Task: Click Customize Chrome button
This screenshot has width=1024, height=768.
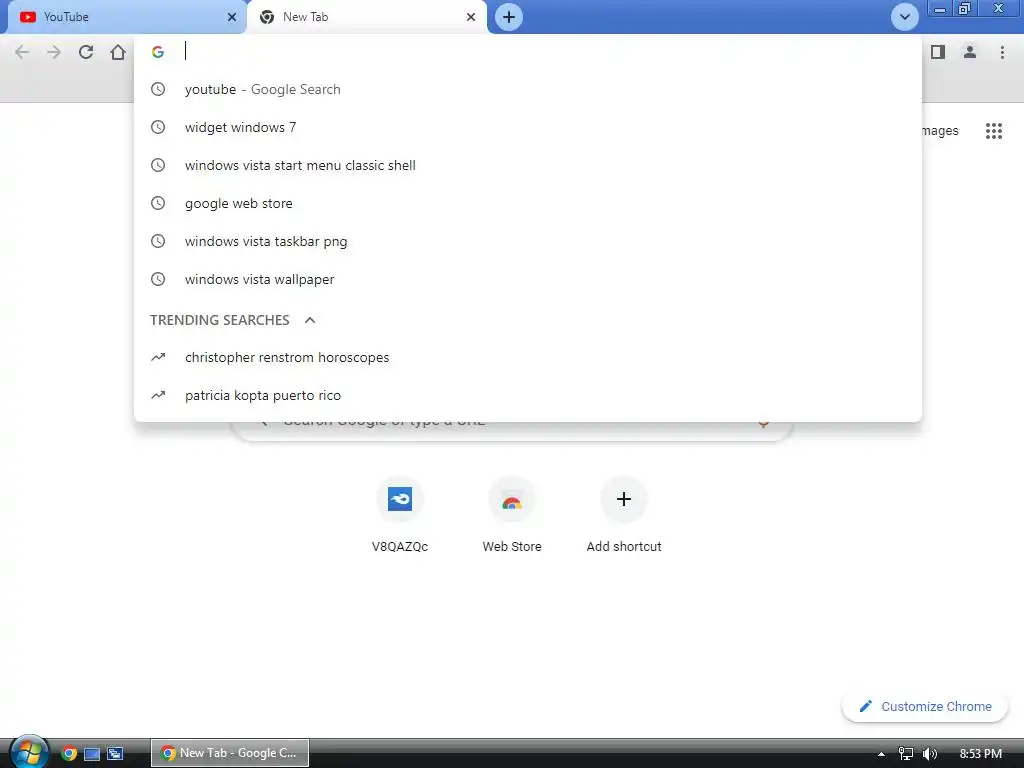Action: pos(925,707)
